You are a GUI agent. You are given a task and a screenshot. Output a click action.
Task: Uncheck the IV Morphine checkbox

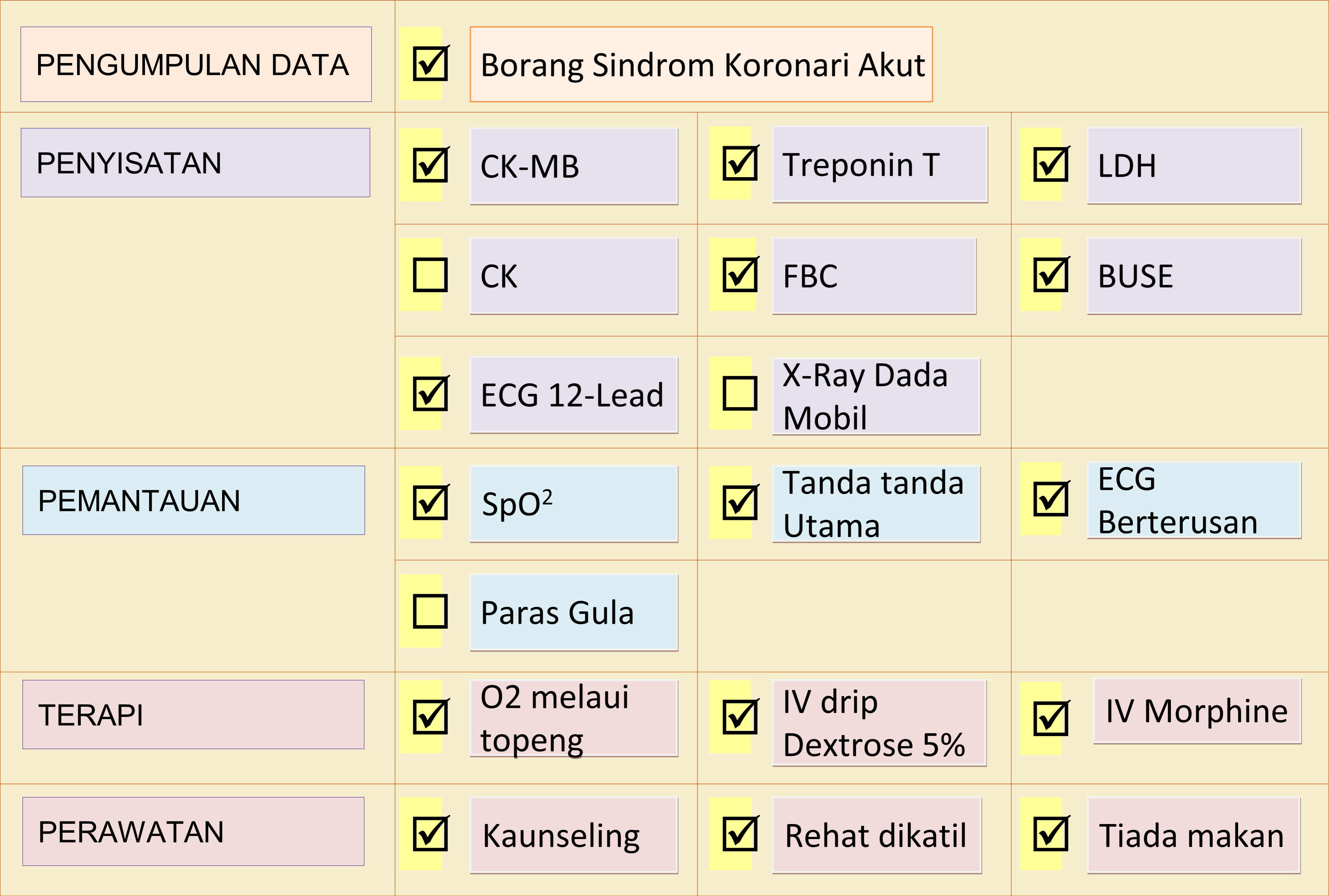click(x=1051, y=718)
